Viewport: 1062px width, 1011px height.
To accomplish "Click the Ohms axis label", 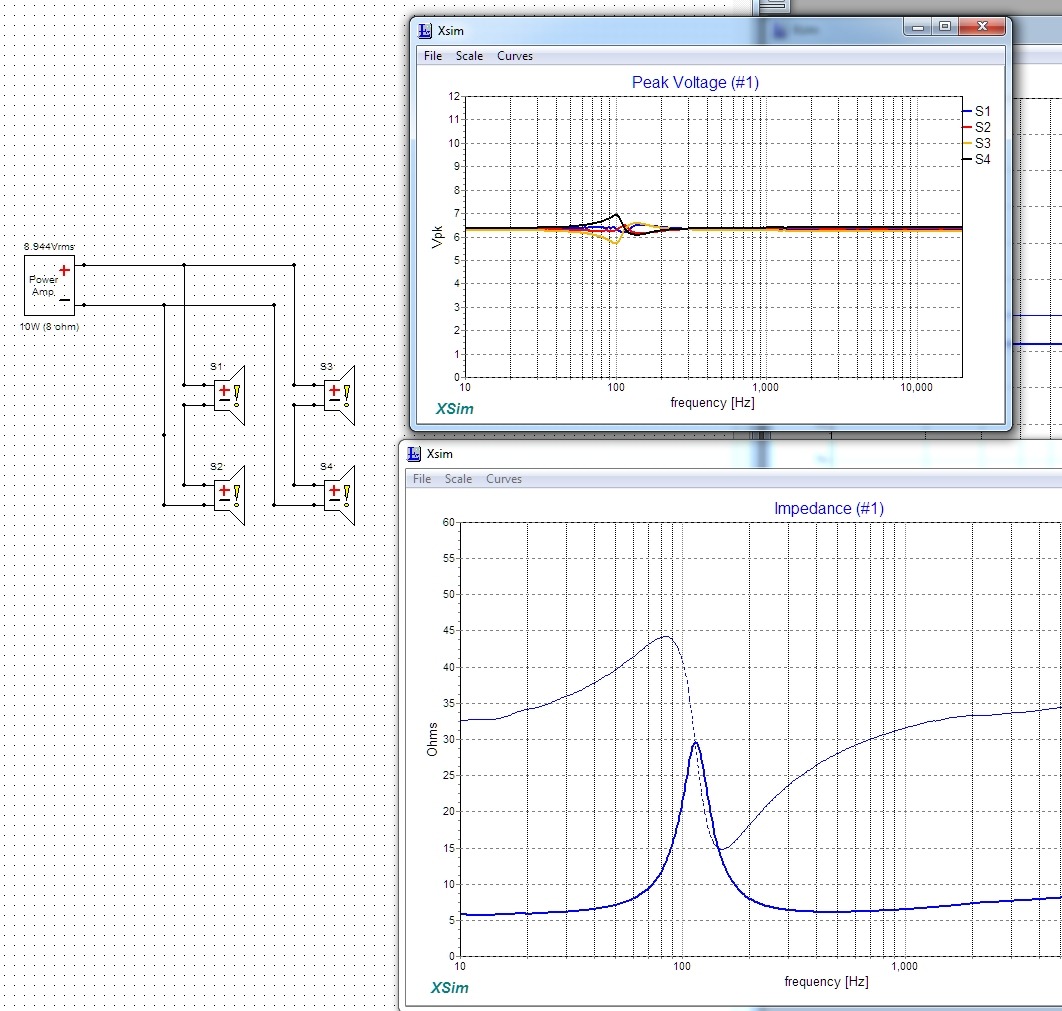I will [432, 739].
